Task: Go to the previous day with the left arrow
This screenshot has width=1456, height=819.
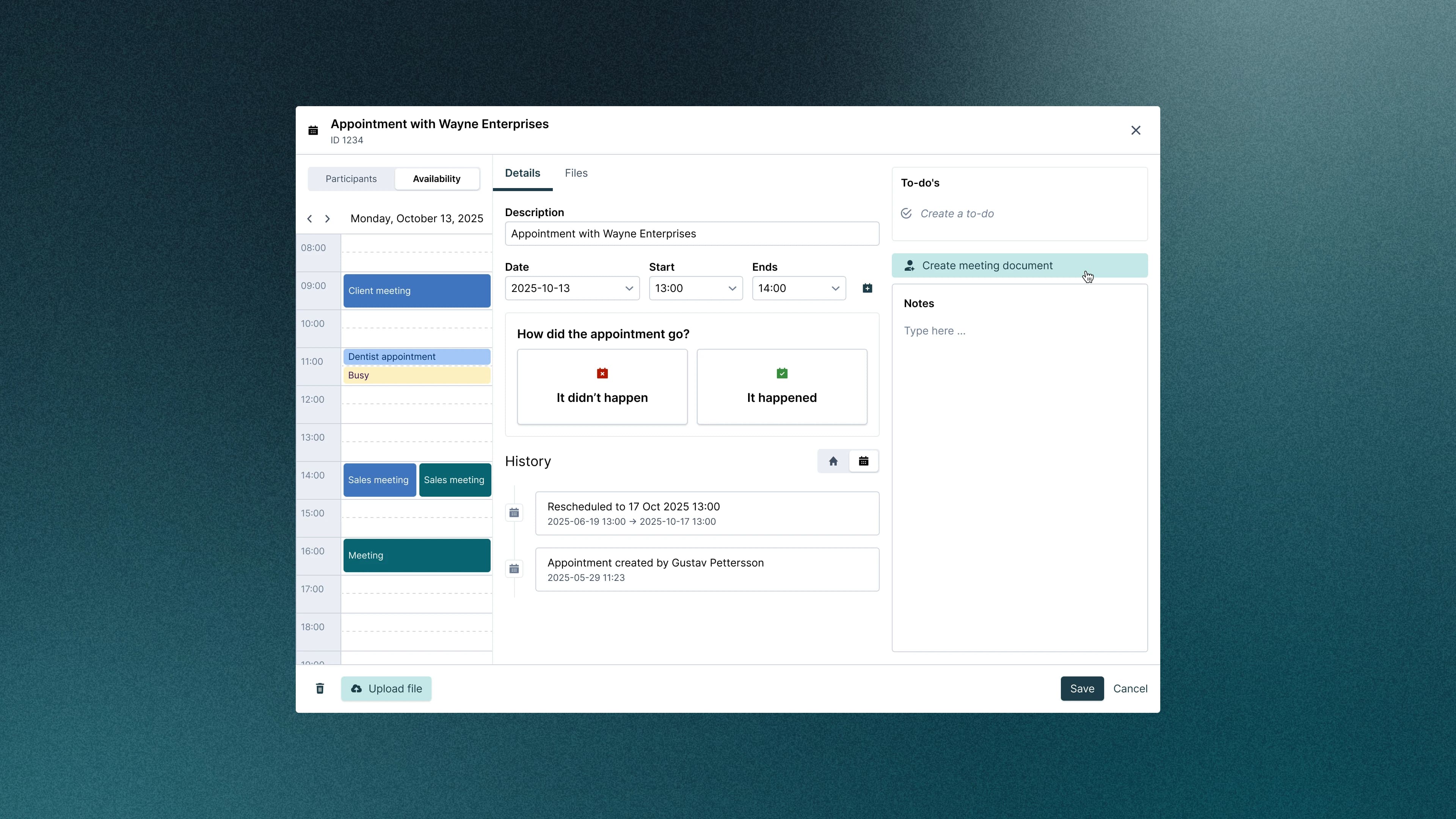Action: 309,219
